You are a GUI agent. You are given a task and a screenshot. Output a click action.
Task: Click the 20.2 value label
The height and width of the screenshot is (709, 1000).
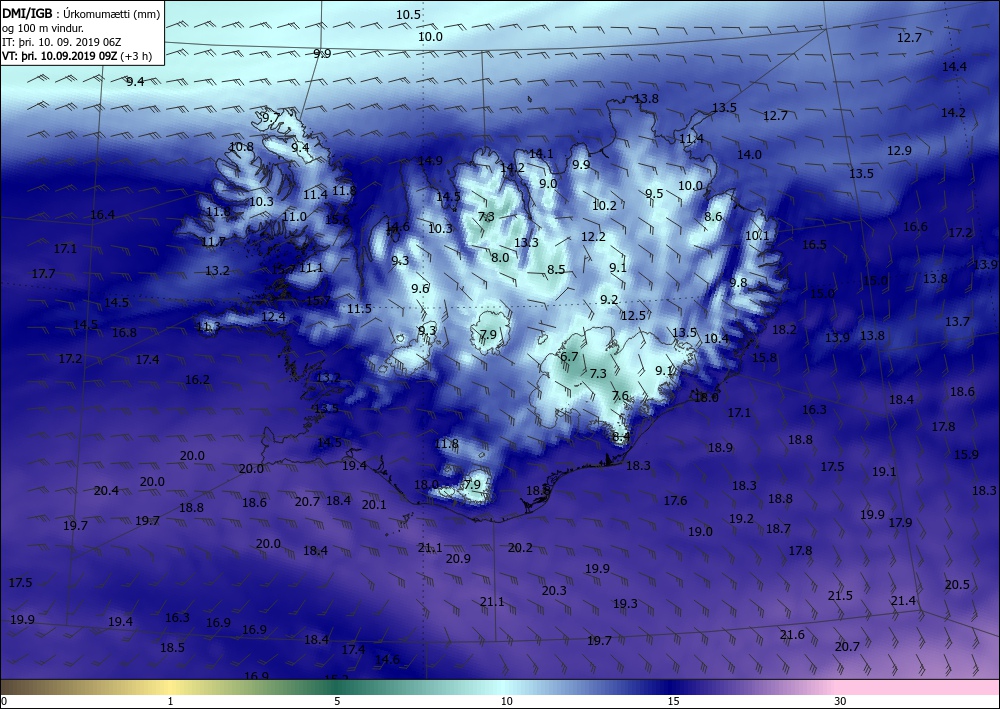coord(520,548)
